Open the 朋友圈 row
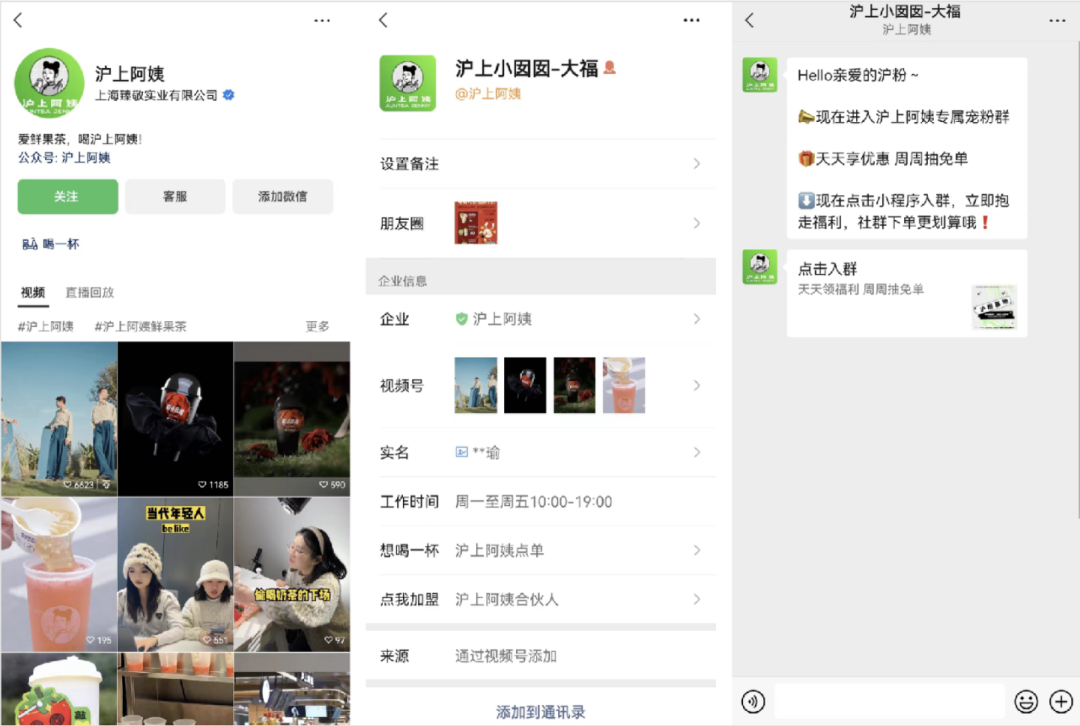 click(541, 222)
